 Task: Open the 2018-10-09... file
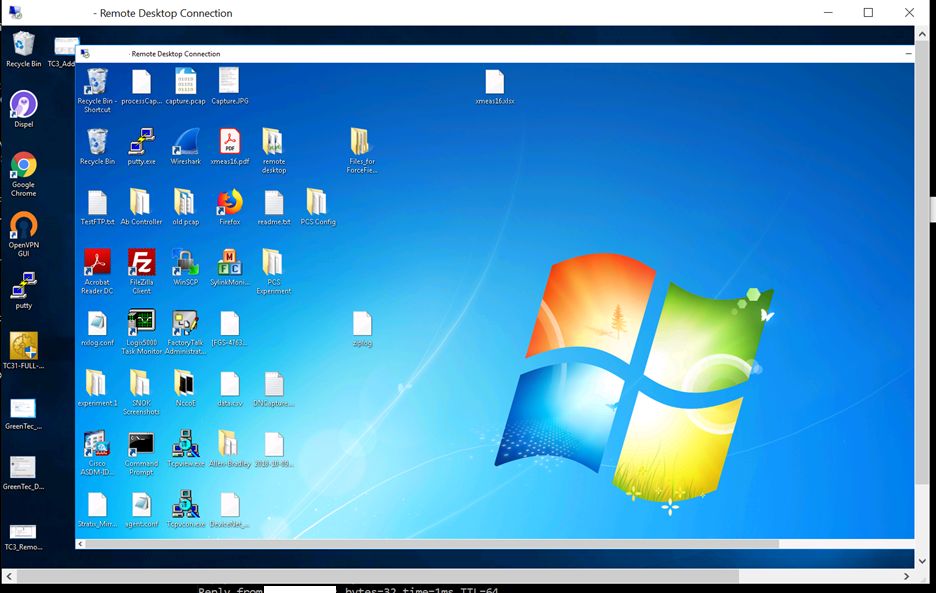click(x=273, y=449)
